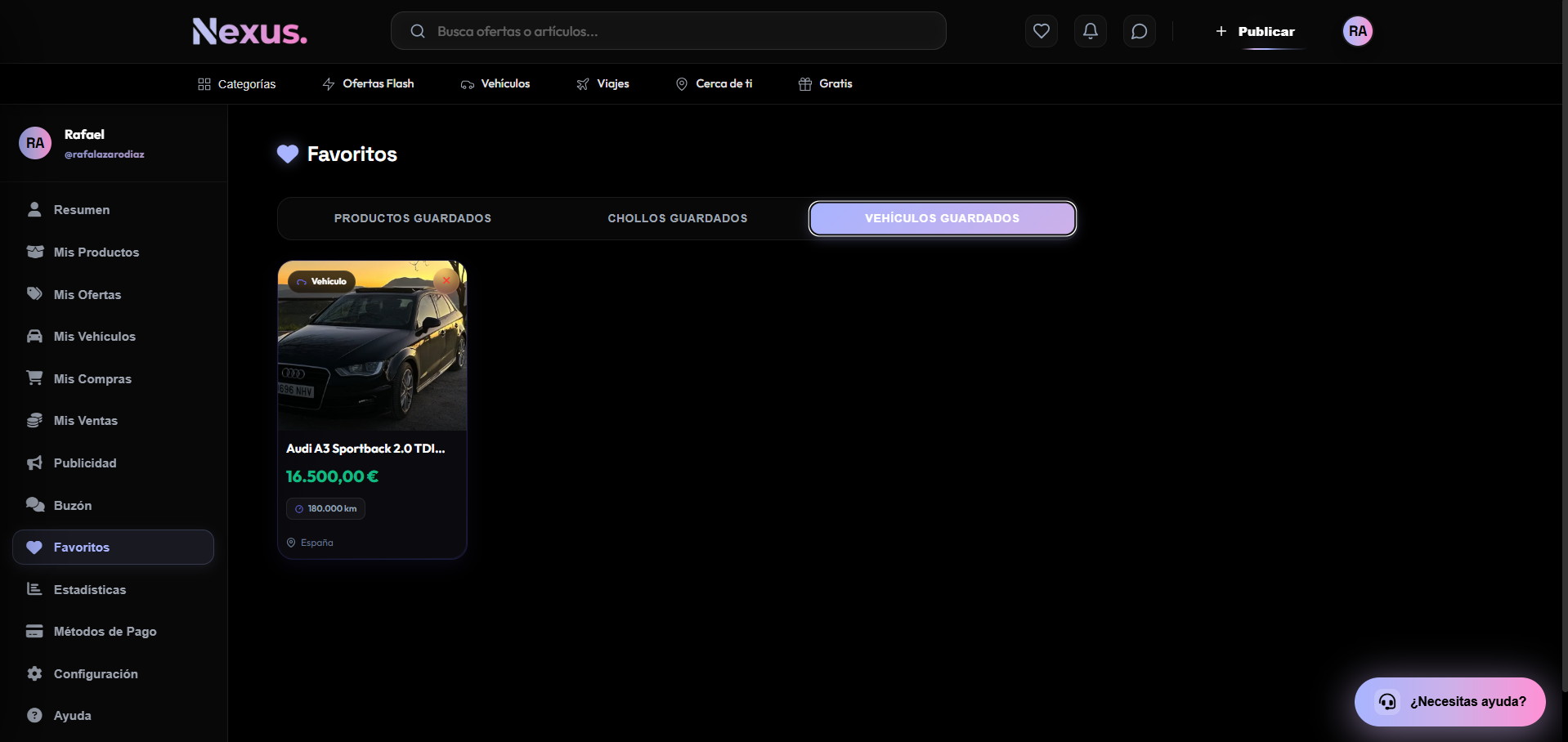Open Cerca de ti nav item
Viewport: 1568px width, 742px height.
[714, 84]
